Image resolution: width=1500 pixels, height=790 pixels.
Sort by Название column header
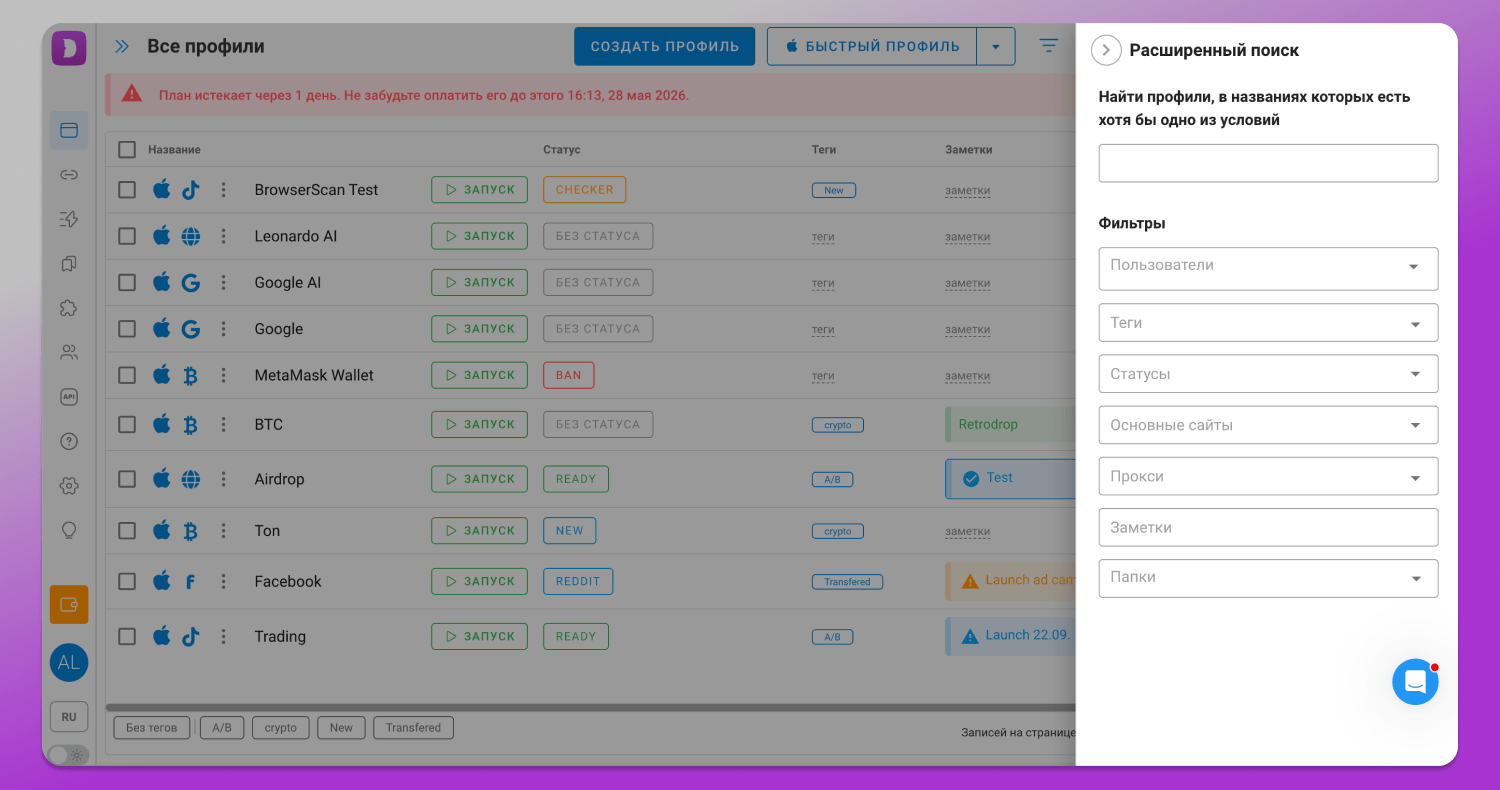click(174, 149)
